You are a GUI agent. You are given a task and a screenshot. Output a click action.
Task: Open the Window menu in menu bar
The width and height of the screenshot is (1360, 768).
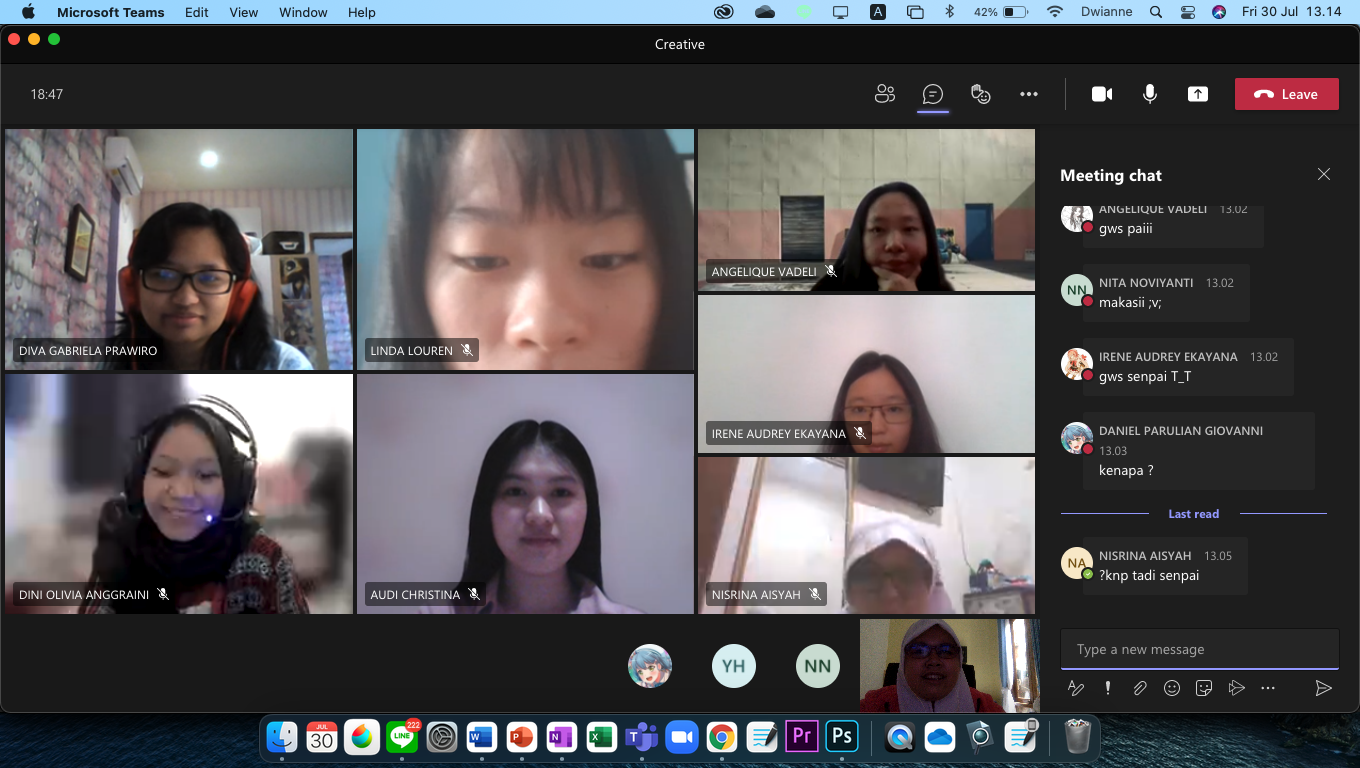[x=303, y=12]
